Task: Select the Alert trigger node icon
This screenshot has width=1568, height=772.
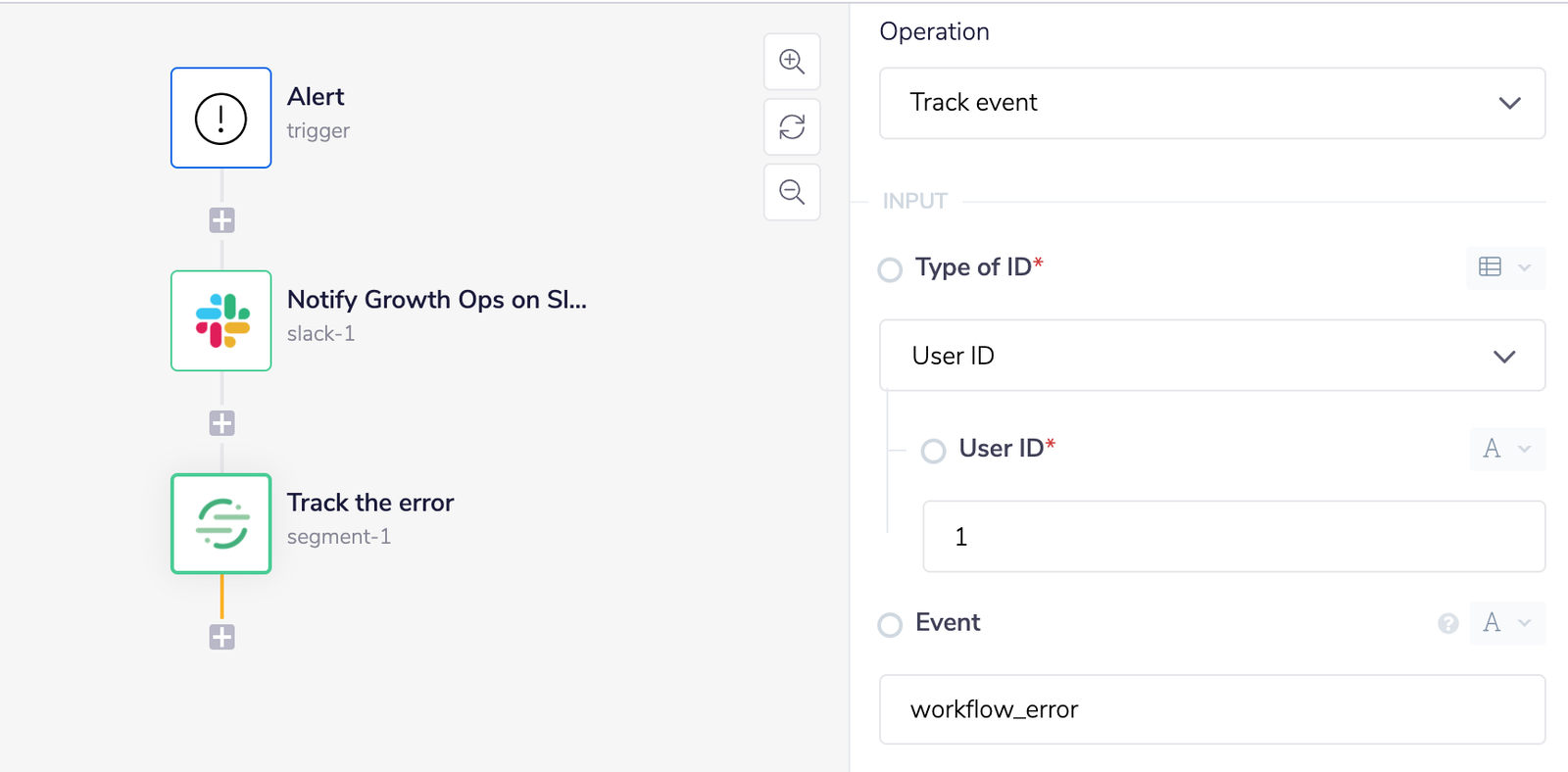Action: (221, 118)
